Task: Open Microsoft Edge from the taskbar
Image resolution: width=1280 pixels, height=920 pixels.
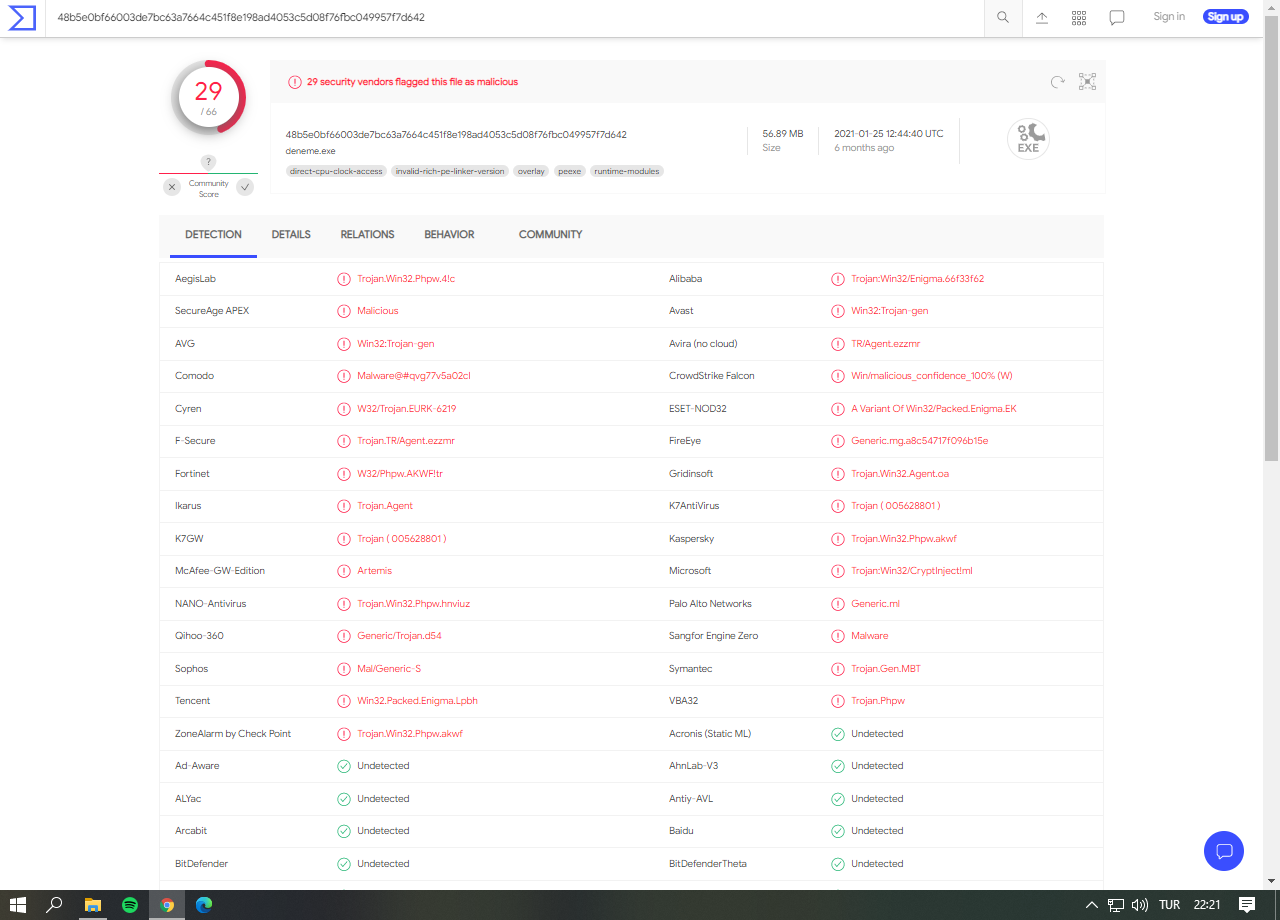Action: click(204, 905)
